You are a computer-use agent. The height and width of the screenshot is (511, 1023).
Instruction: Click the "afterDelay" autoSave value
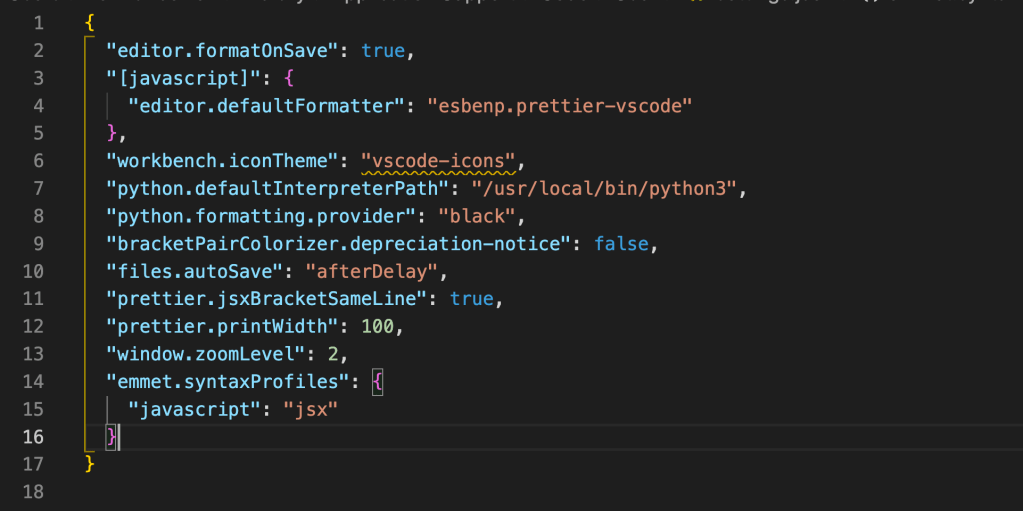coord(368,271)
